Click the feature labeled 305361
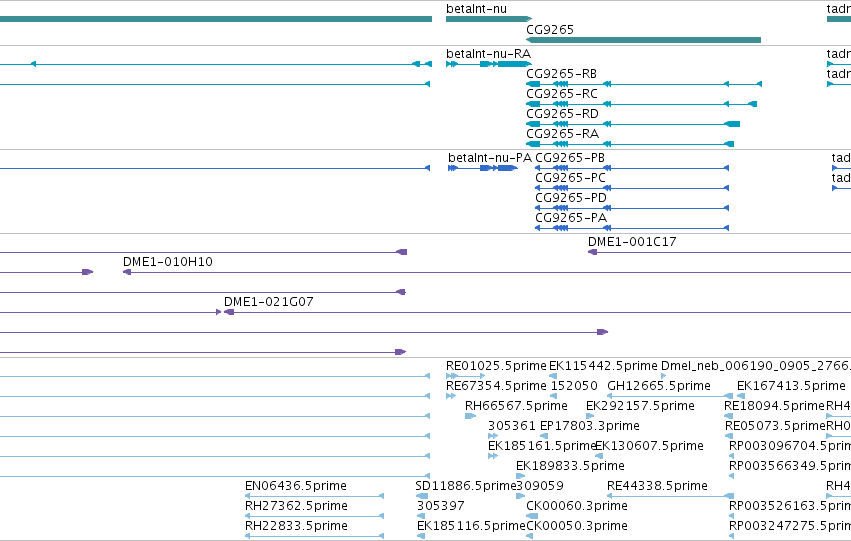Screen dimensions: 851x541 click(x=512, y=427)
